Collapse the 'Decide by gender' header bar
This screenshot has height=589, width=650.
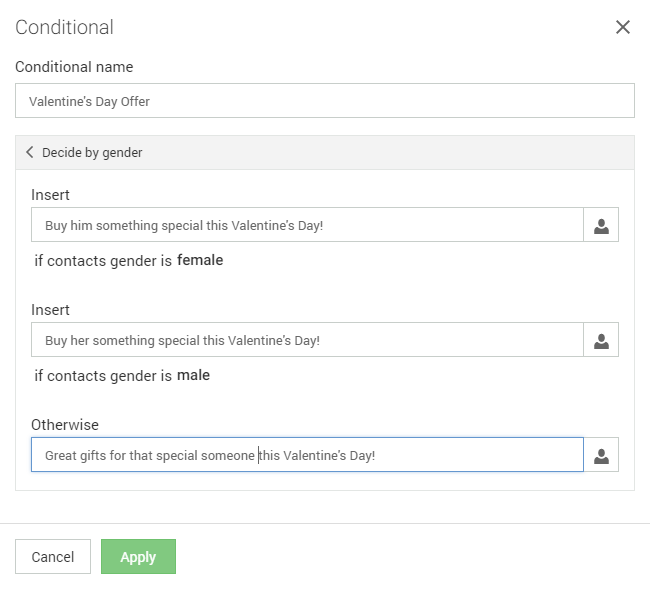[x=324, y=153]
